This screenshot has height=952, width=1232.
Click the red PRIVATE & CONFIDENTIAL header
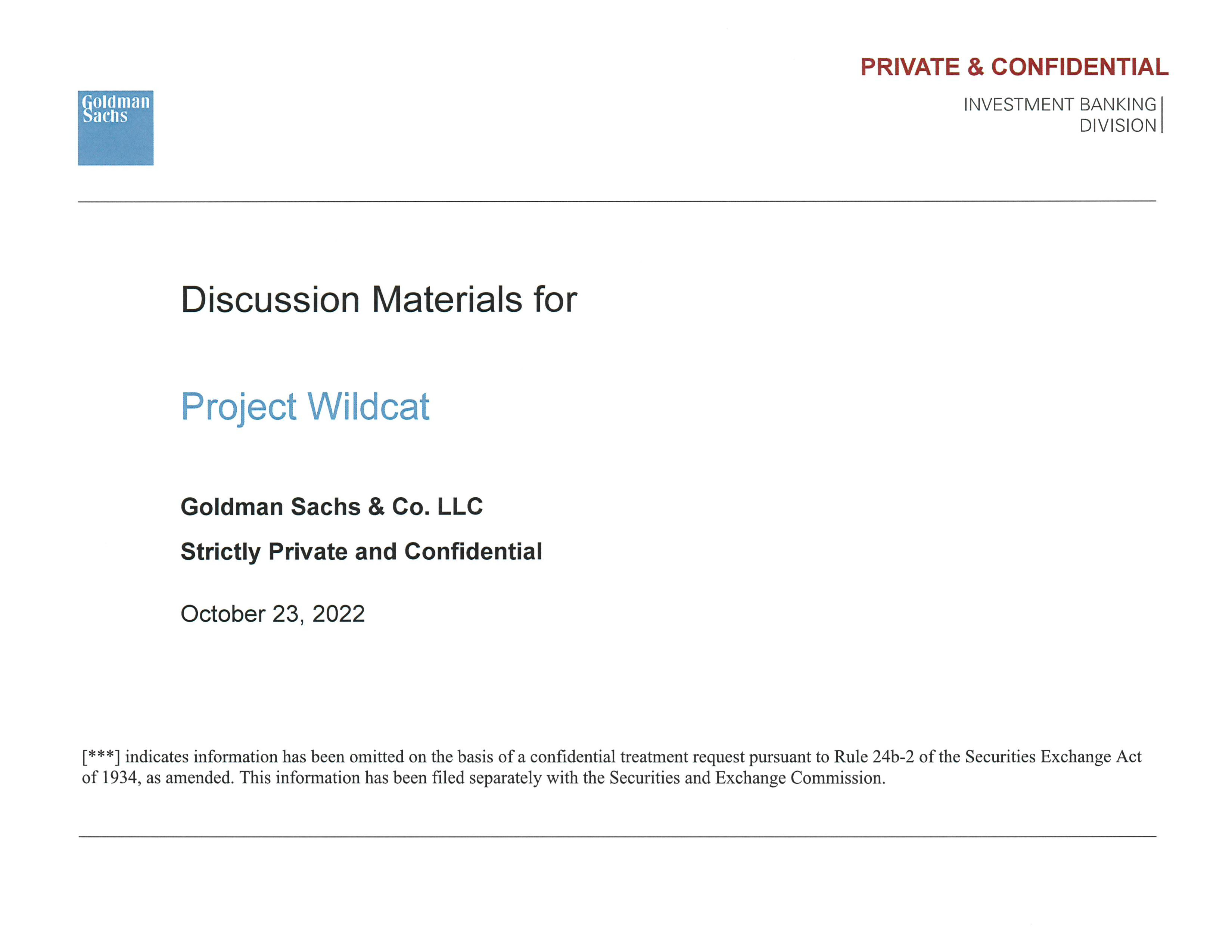tap(1014, 67)
